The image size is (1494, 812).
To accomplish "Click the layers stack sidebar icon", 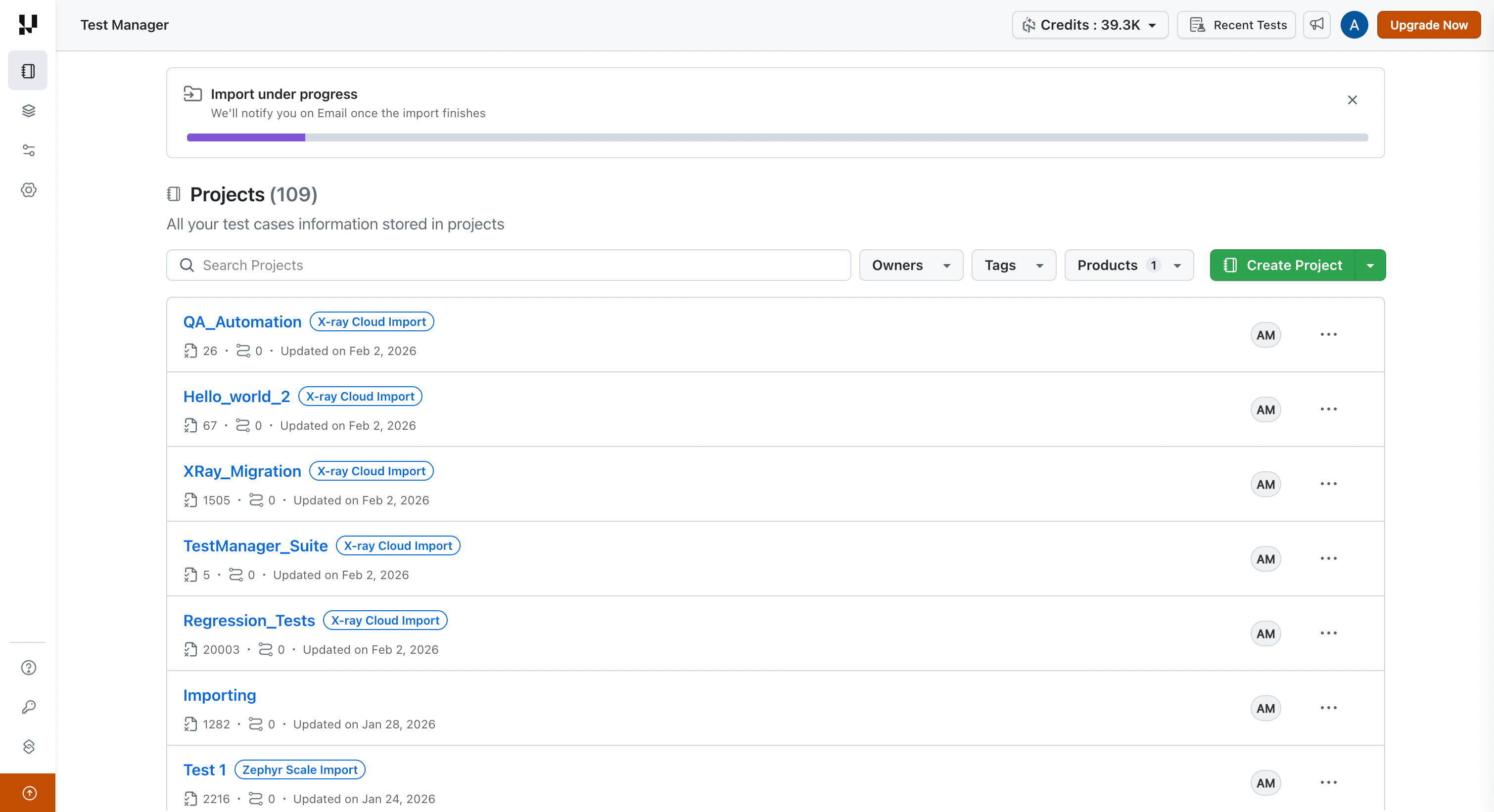I will tap(28, 111).
